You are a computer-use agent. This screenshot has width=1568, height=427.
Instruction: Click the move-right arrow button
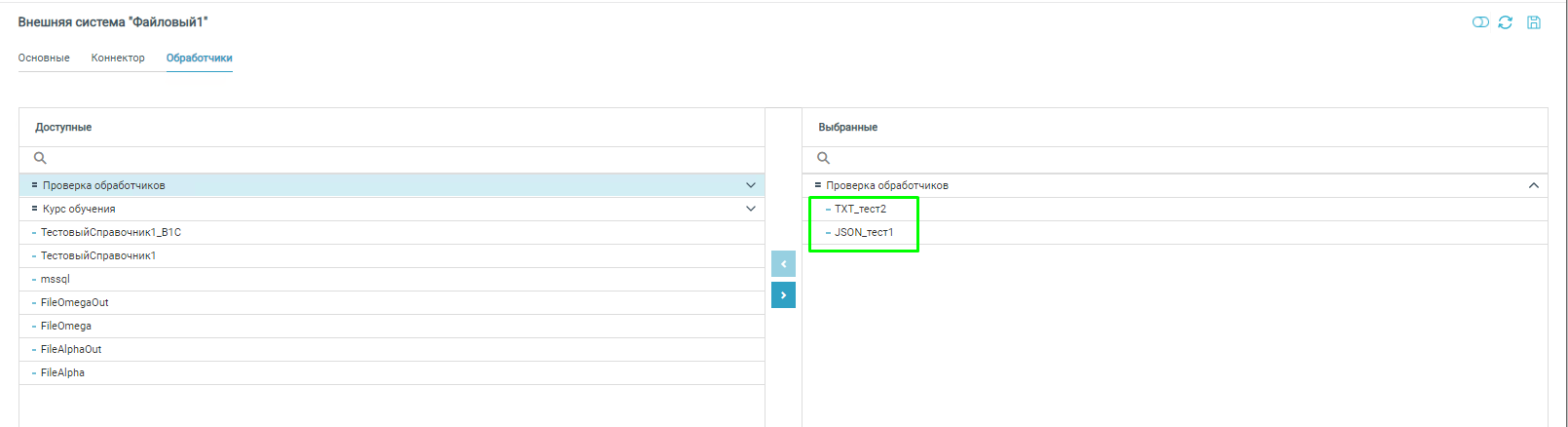click(783, 294)
